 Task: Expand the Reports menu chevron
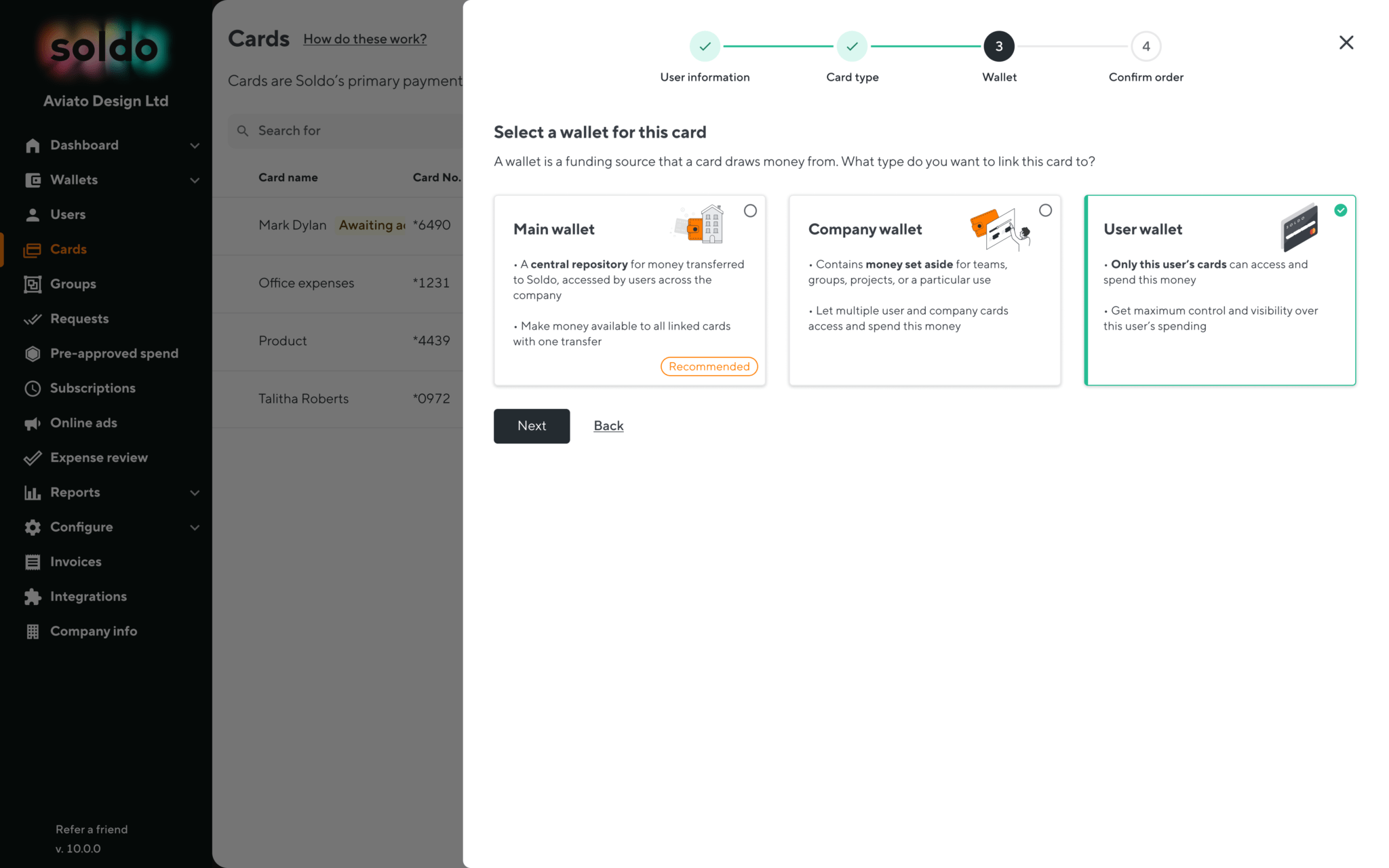tap(195, 493)
